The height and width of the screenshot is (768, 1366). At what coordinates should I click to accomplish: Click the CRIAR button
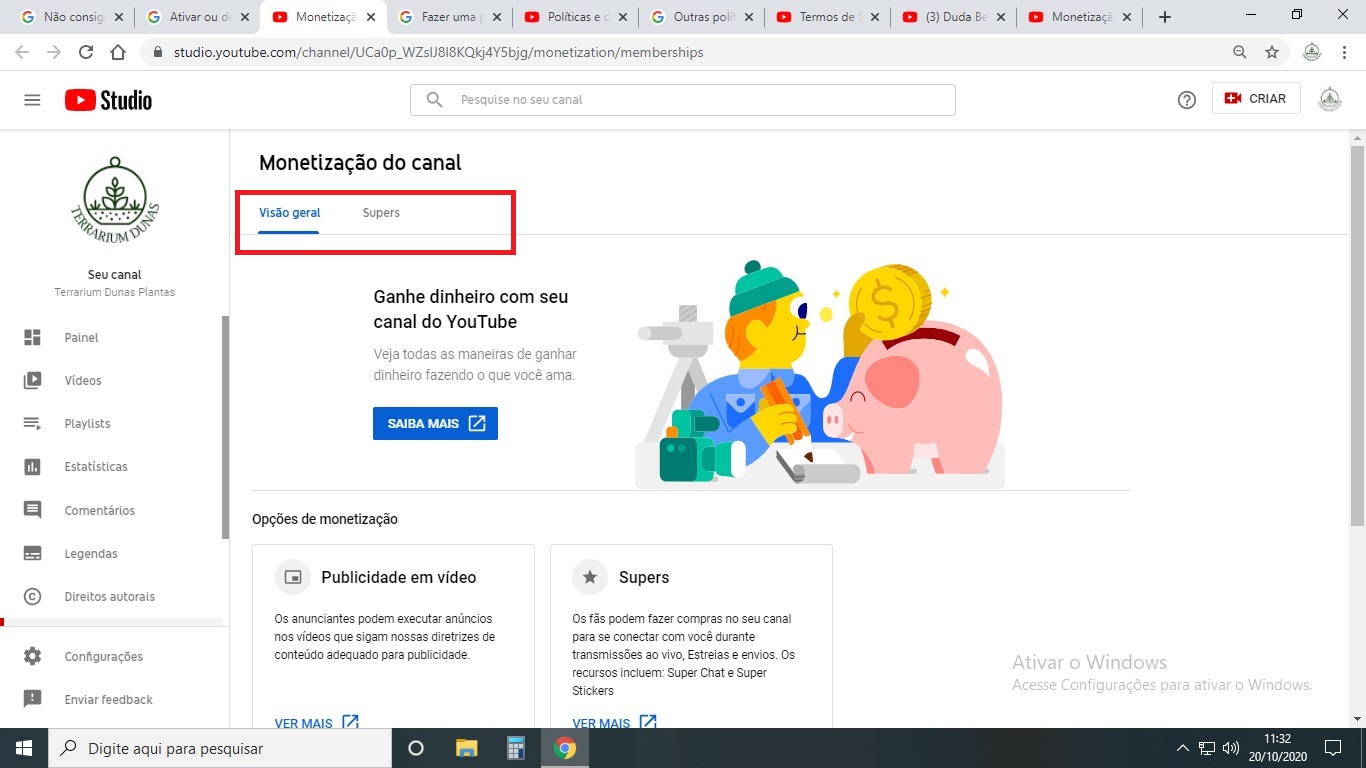1256,98
